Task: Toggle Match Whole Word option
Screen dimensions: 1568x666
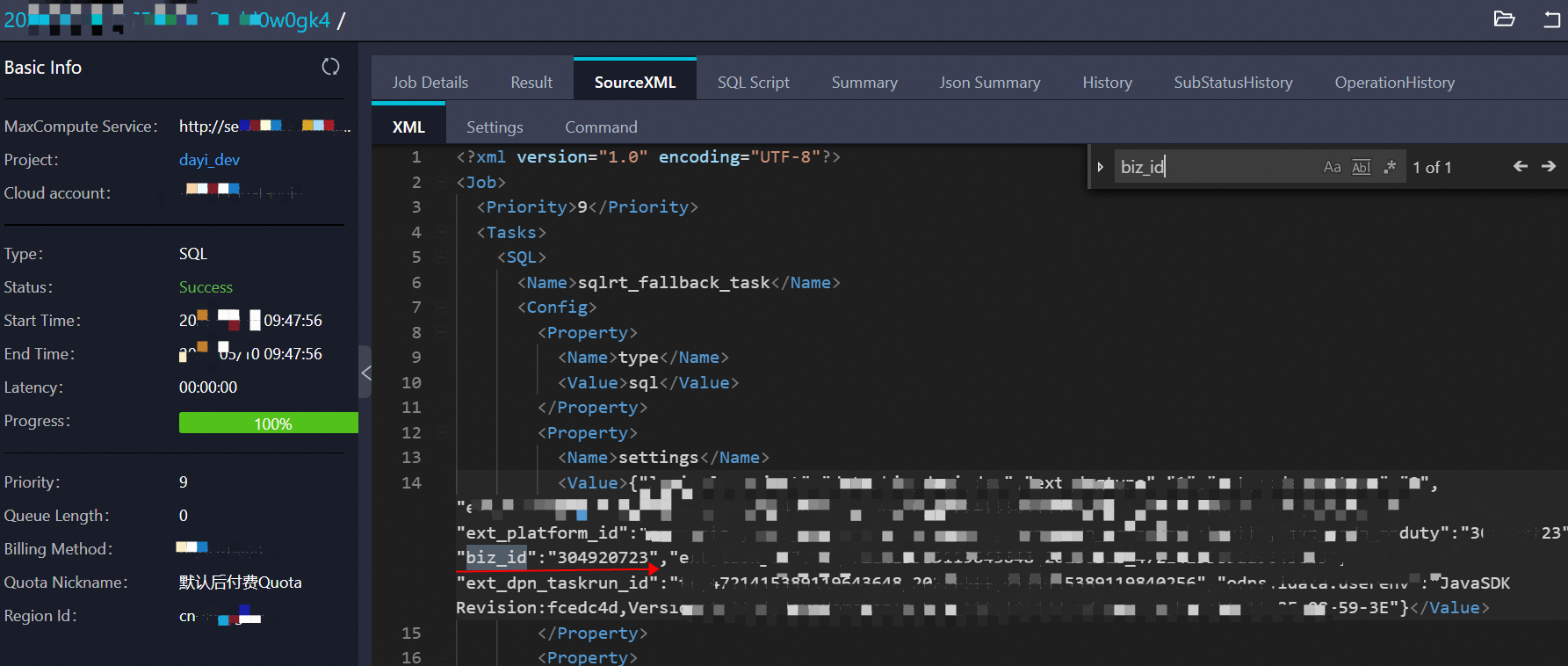Action: (x=1361, y=167)
